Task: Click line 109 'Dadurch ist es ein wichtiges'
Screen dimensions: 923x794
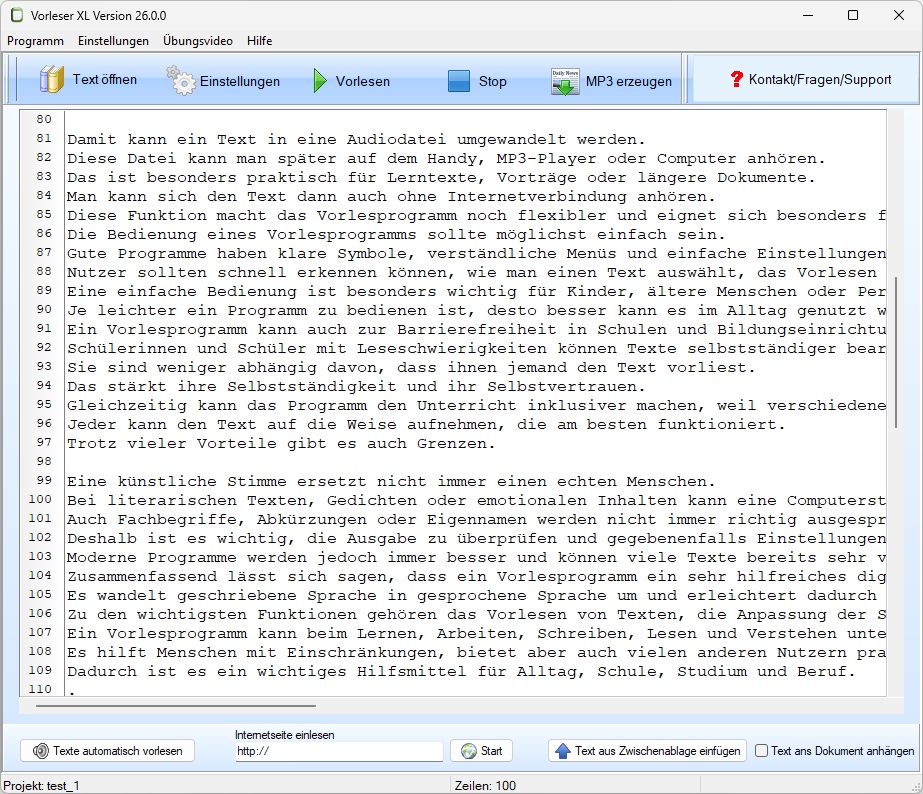Action: coord(461,672)
